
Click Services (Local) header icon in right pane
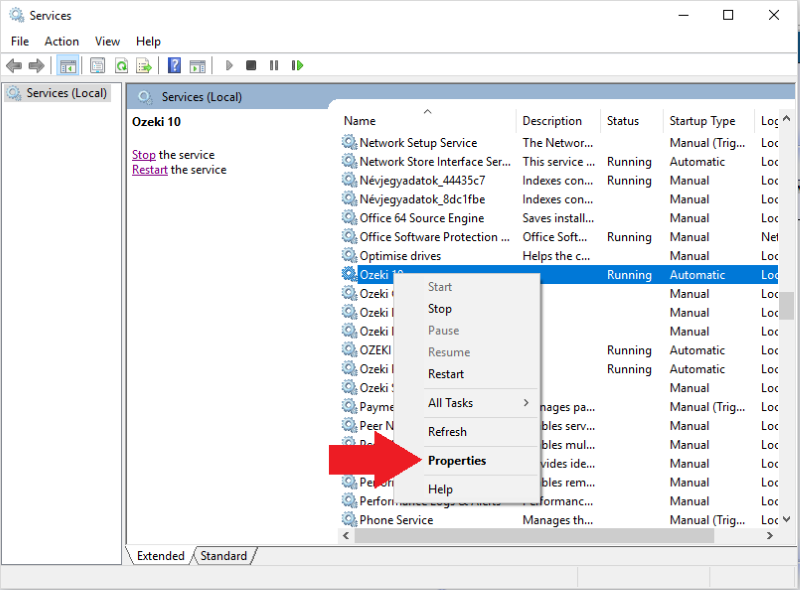click(x=145, y=97)
